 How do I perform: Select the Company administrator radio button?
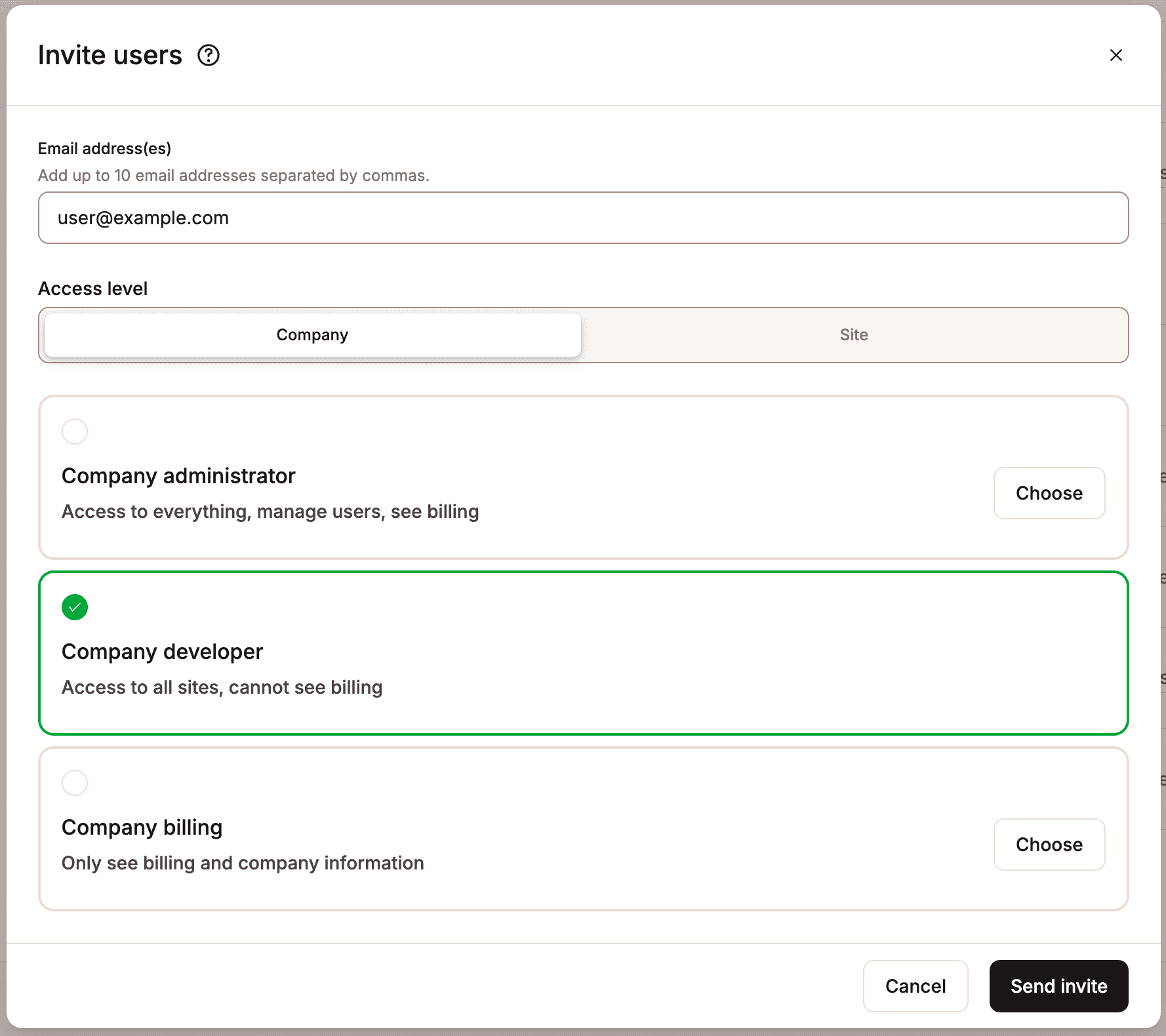click(x=74, y=431)
